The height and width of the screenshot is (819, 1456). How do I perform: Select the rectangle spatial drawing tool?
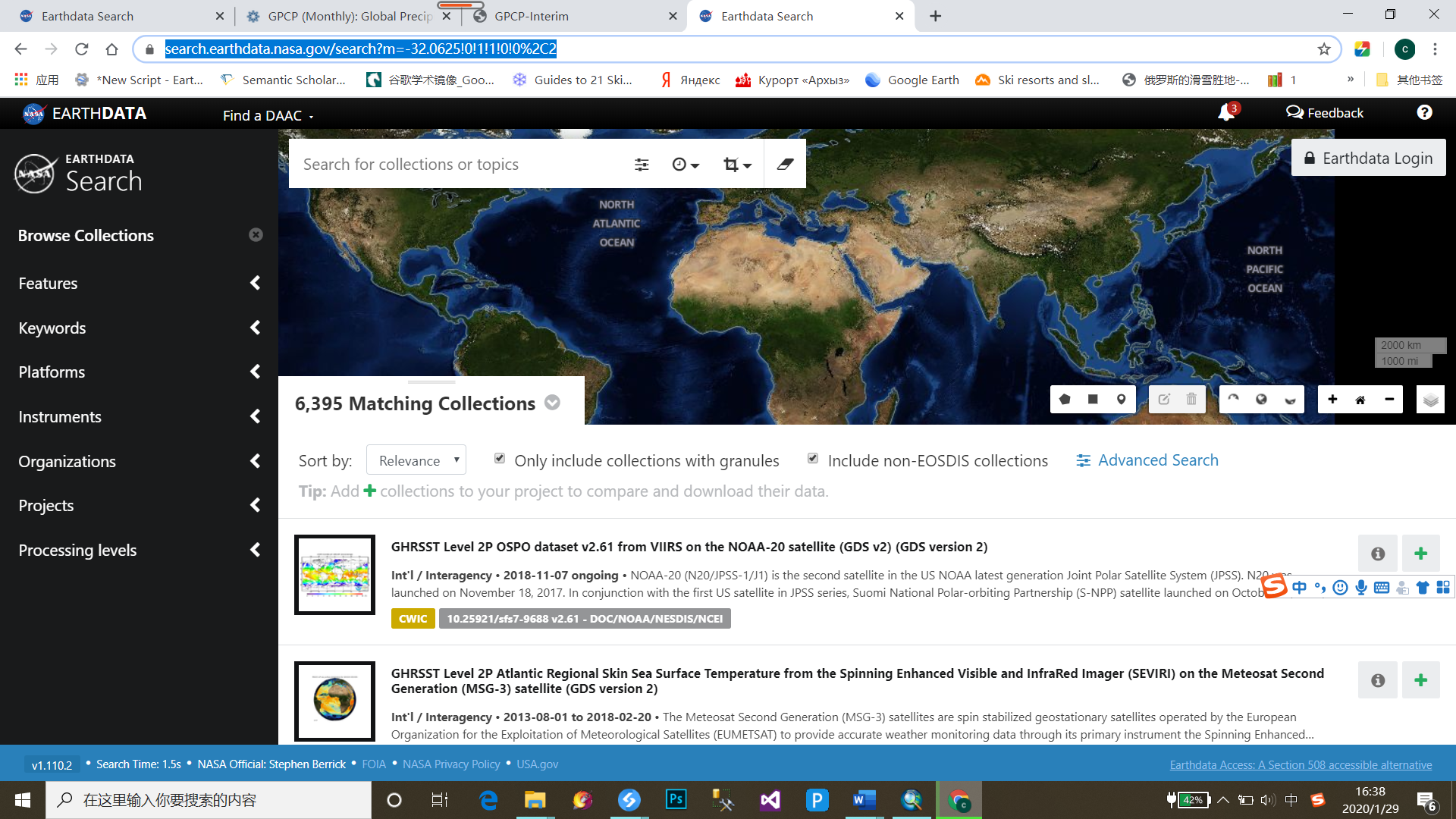click(1093, 400)
